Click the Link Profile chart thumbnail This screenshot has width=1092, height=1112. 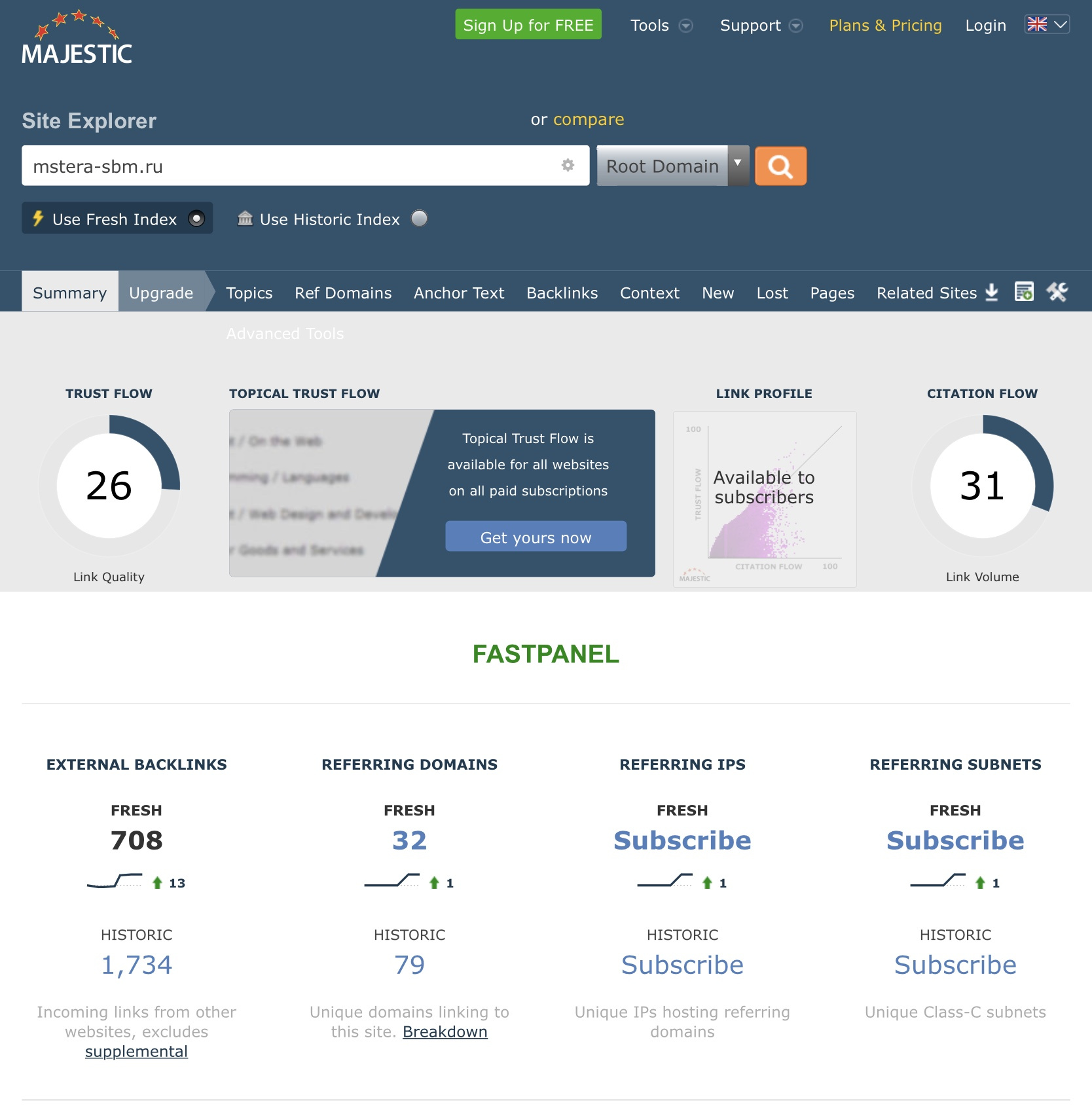pos(765,499)
